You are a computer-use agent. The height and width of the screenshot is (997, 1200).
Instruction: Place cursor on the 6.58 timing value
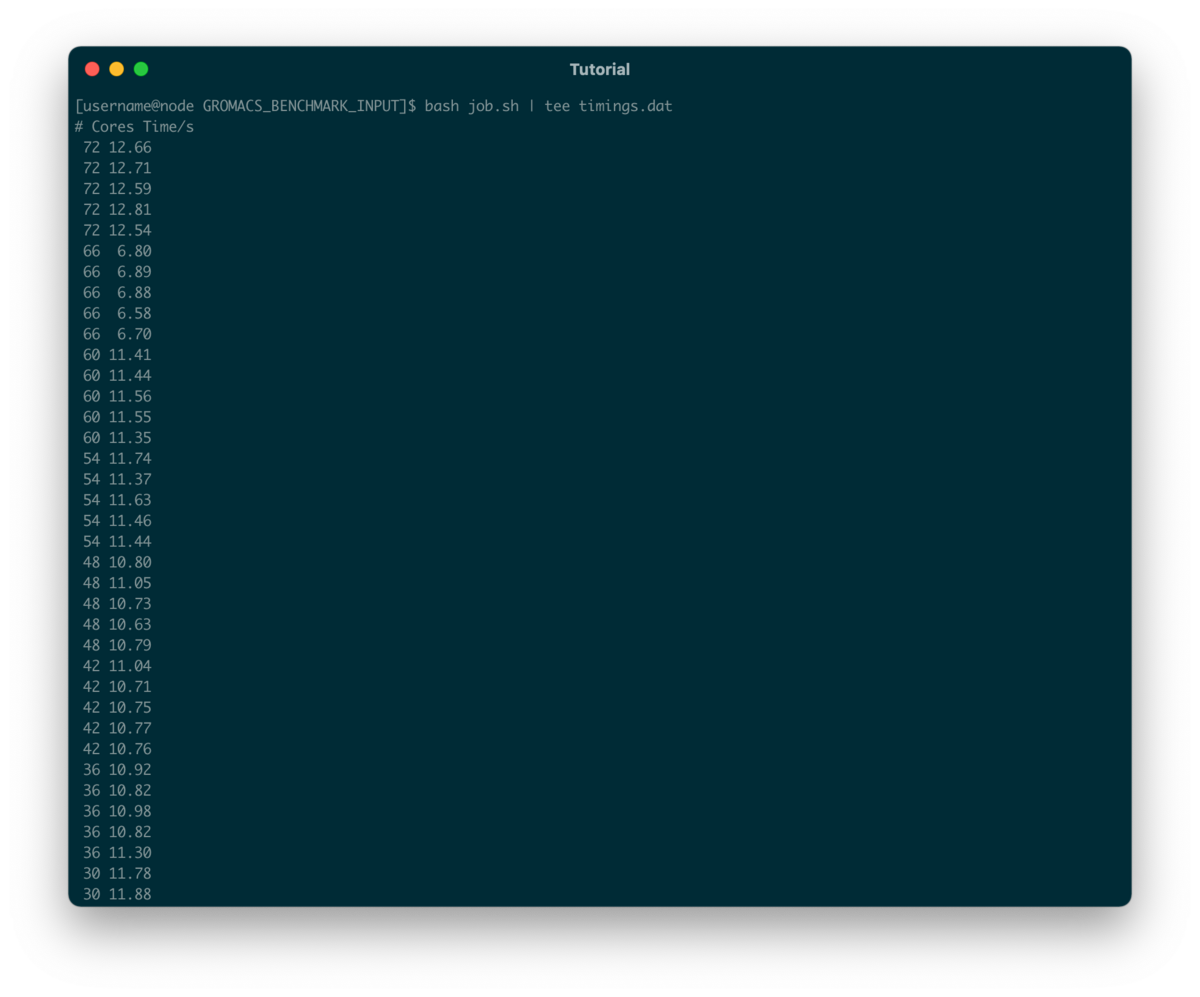(x=134, y=313)
